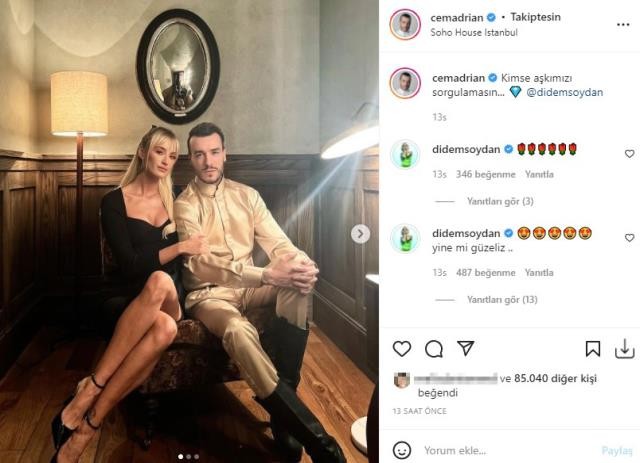The height and width of the screenshot is (463, 640).
Task: Open comments via the speech bubble icon
Action: click(433, 349)
